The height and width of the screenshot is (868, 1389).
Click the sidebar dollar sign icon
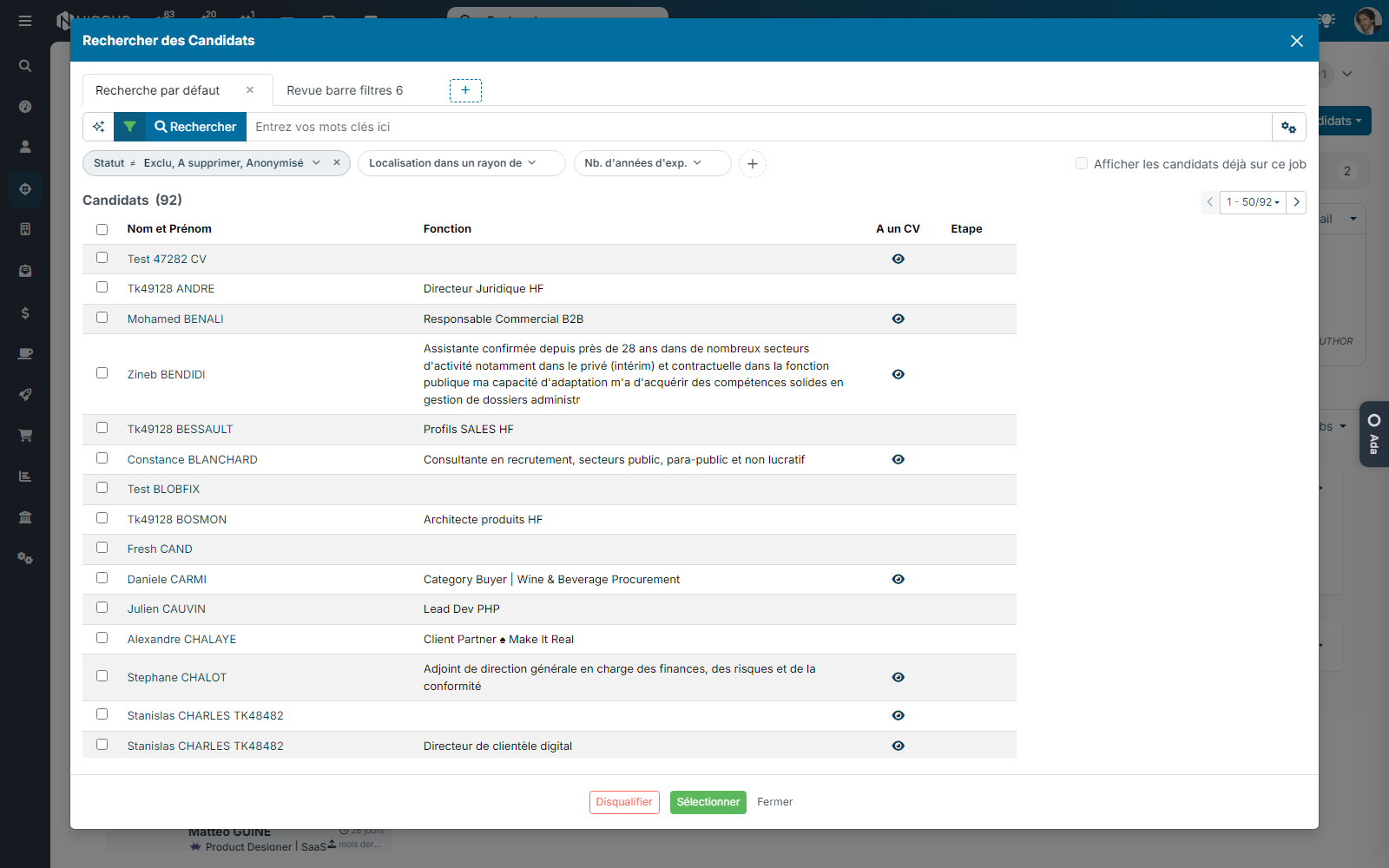25,313
